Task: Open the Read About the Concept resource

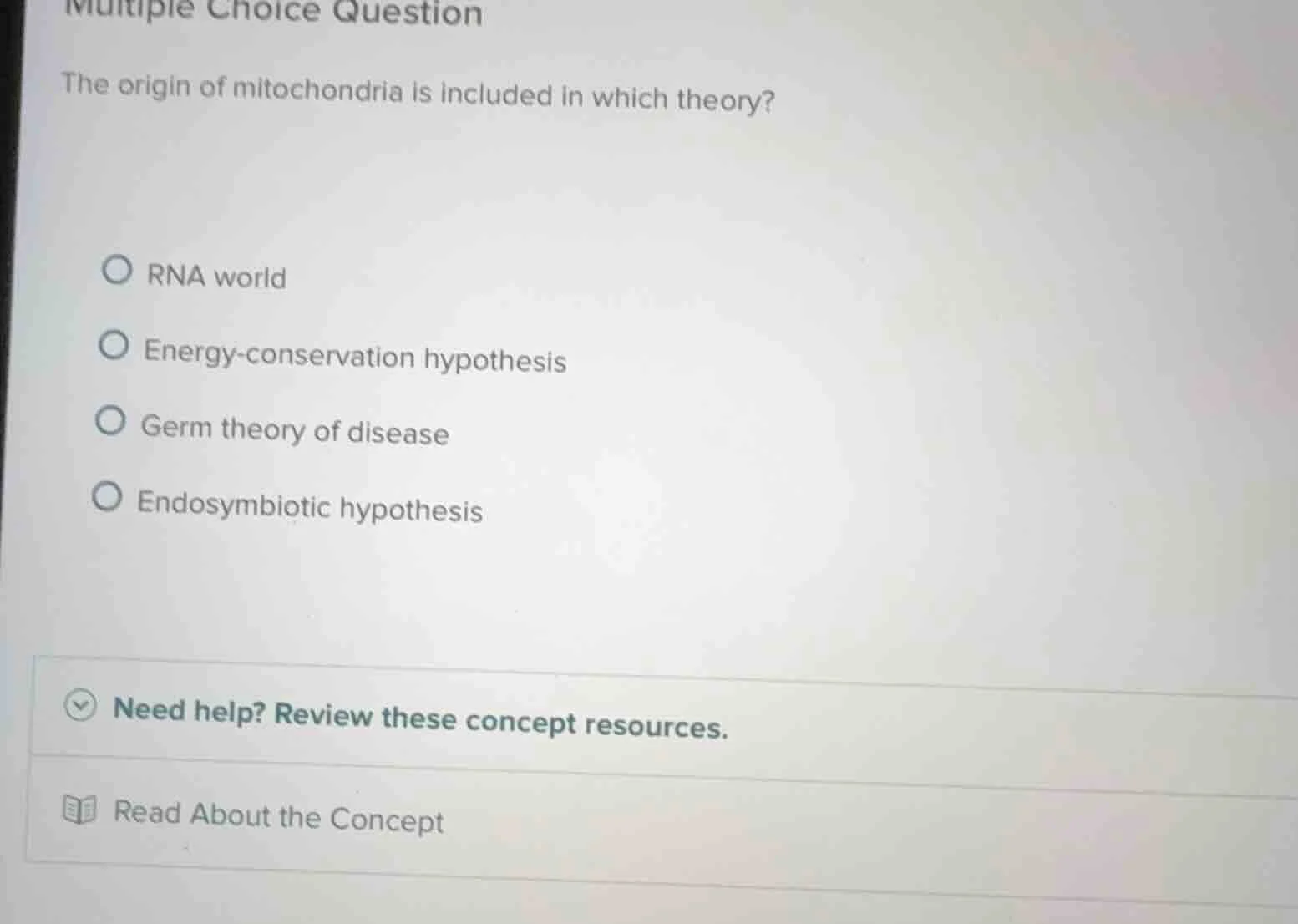Action: [276, 816]
